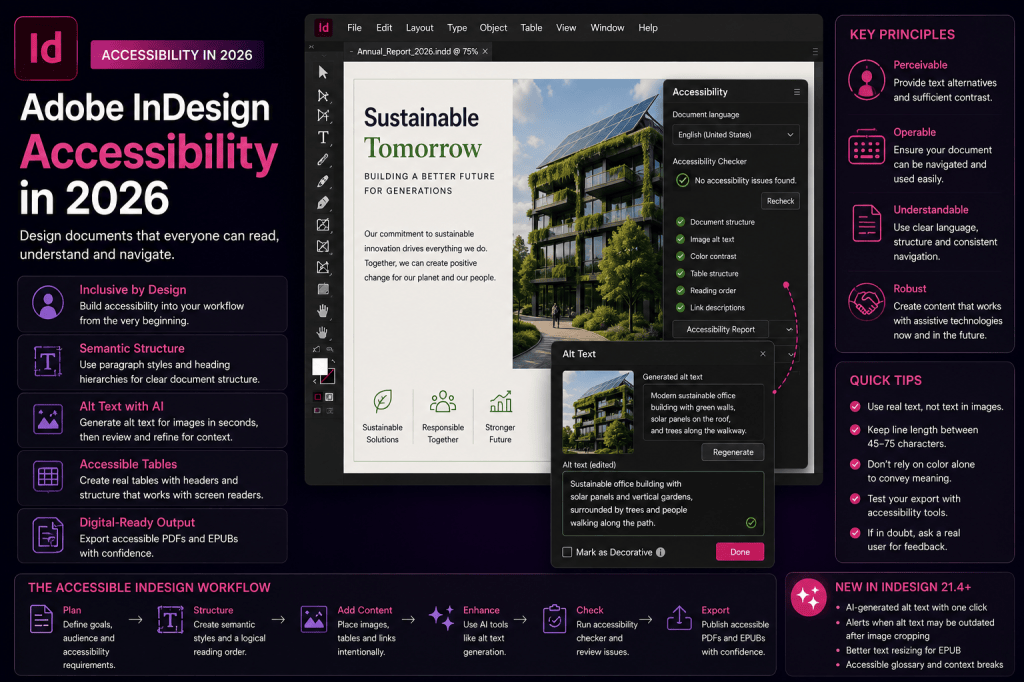1024x682 pixels.
Task: Click the Export step upload icon
Action: (679, 618)
